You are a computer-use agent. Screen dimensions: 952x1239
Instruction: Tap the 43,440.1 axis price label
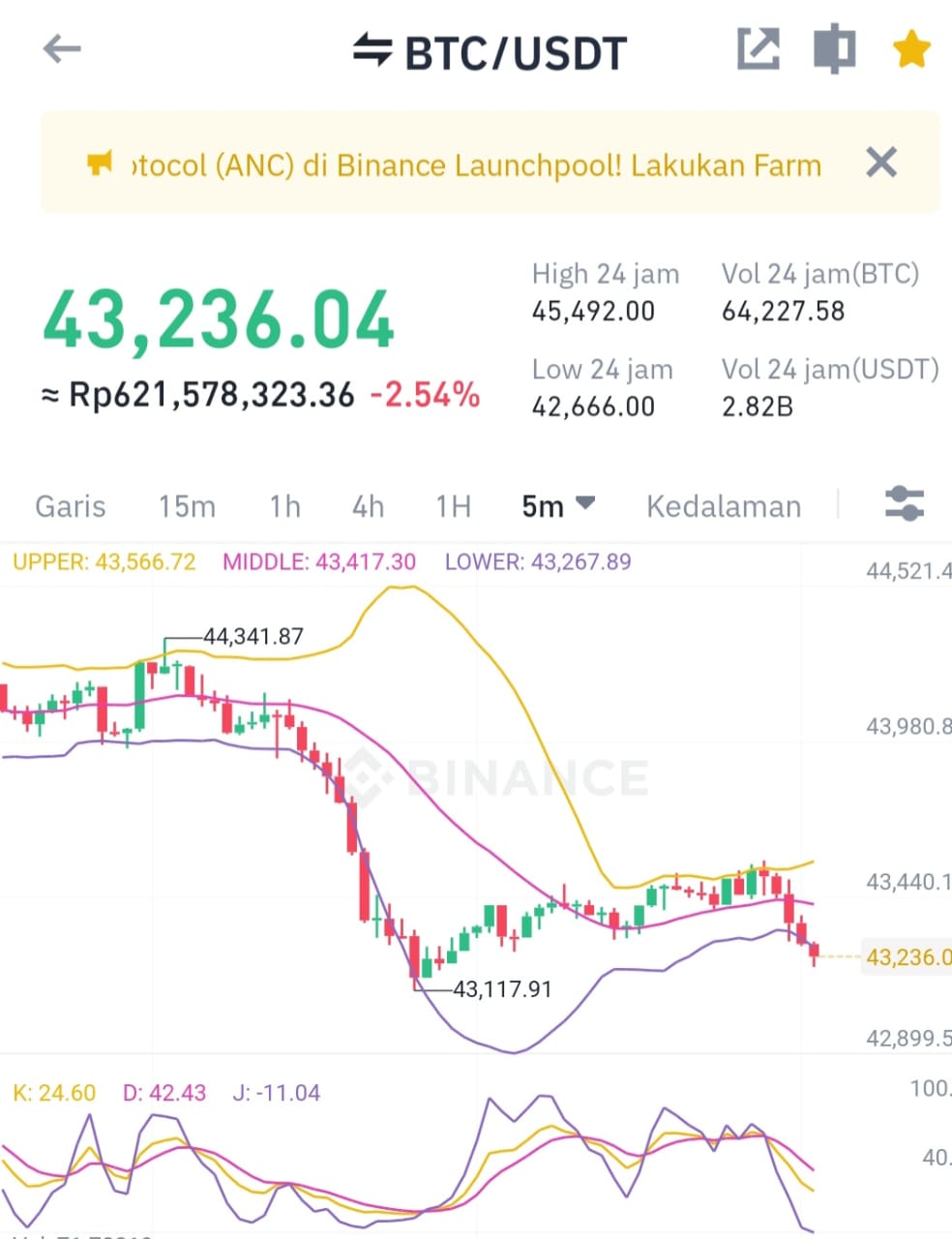click(908, 882)
